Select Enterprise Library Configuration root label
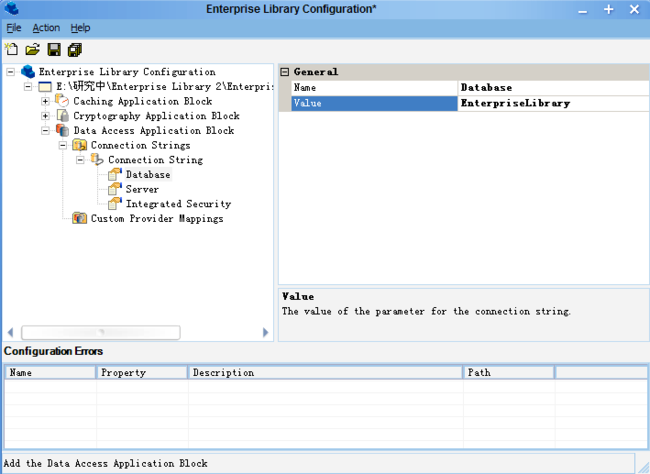This screenshot has width=650, height=474. pyautogui.click(x=127, y=72)
